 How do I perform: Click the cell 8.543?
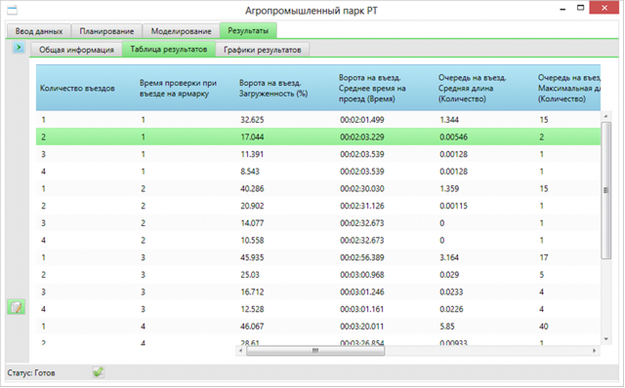point(250,171)
